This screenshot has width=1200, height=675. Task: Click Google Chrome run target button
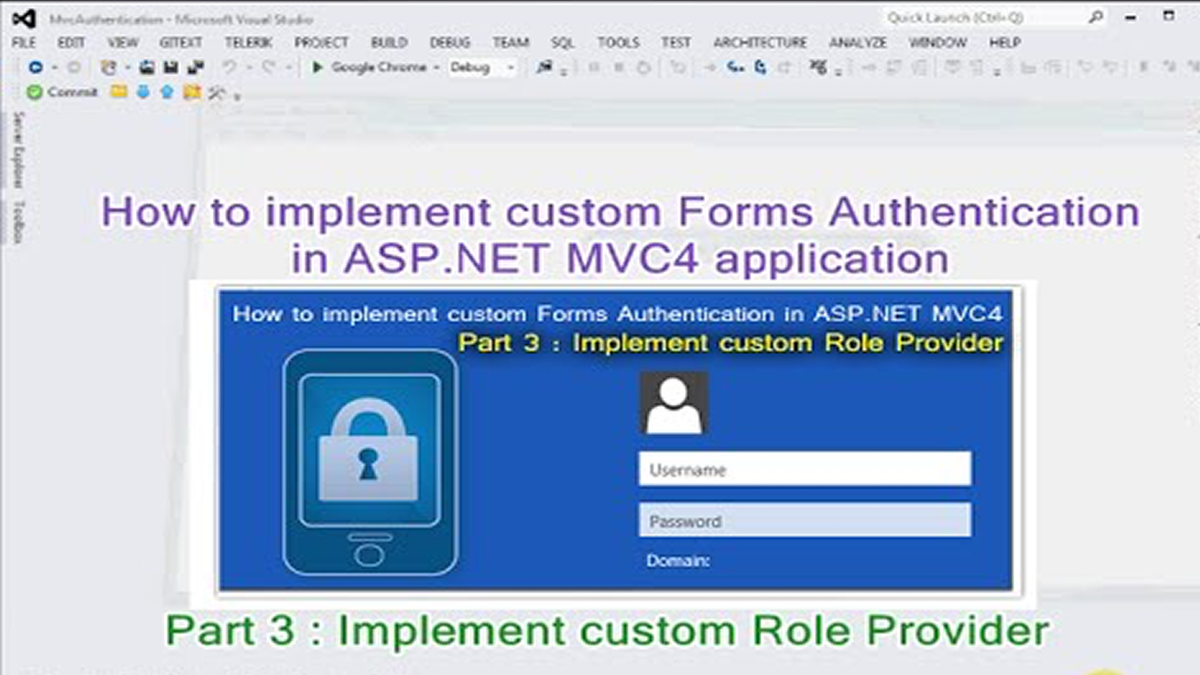coord(379,67)
